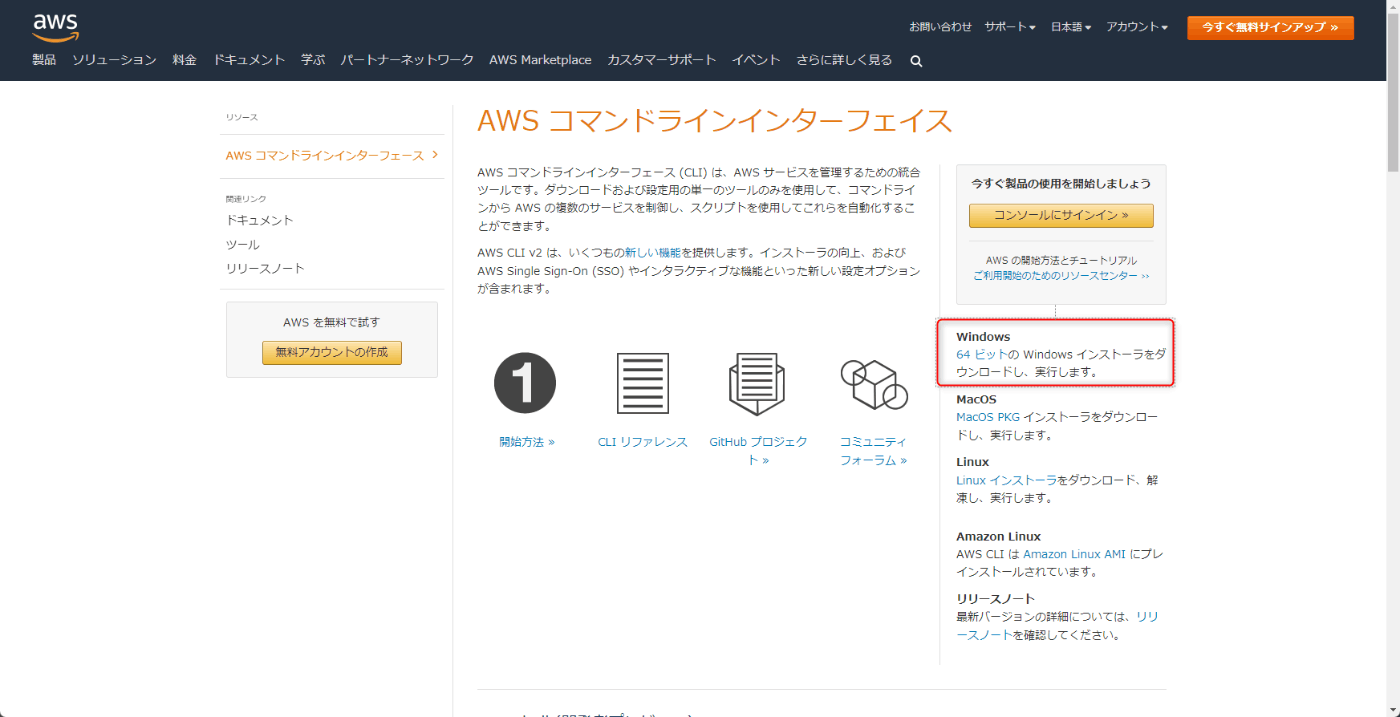
Task: Open the 日本語 language dropdown
Action: (x=1071, y=27)
